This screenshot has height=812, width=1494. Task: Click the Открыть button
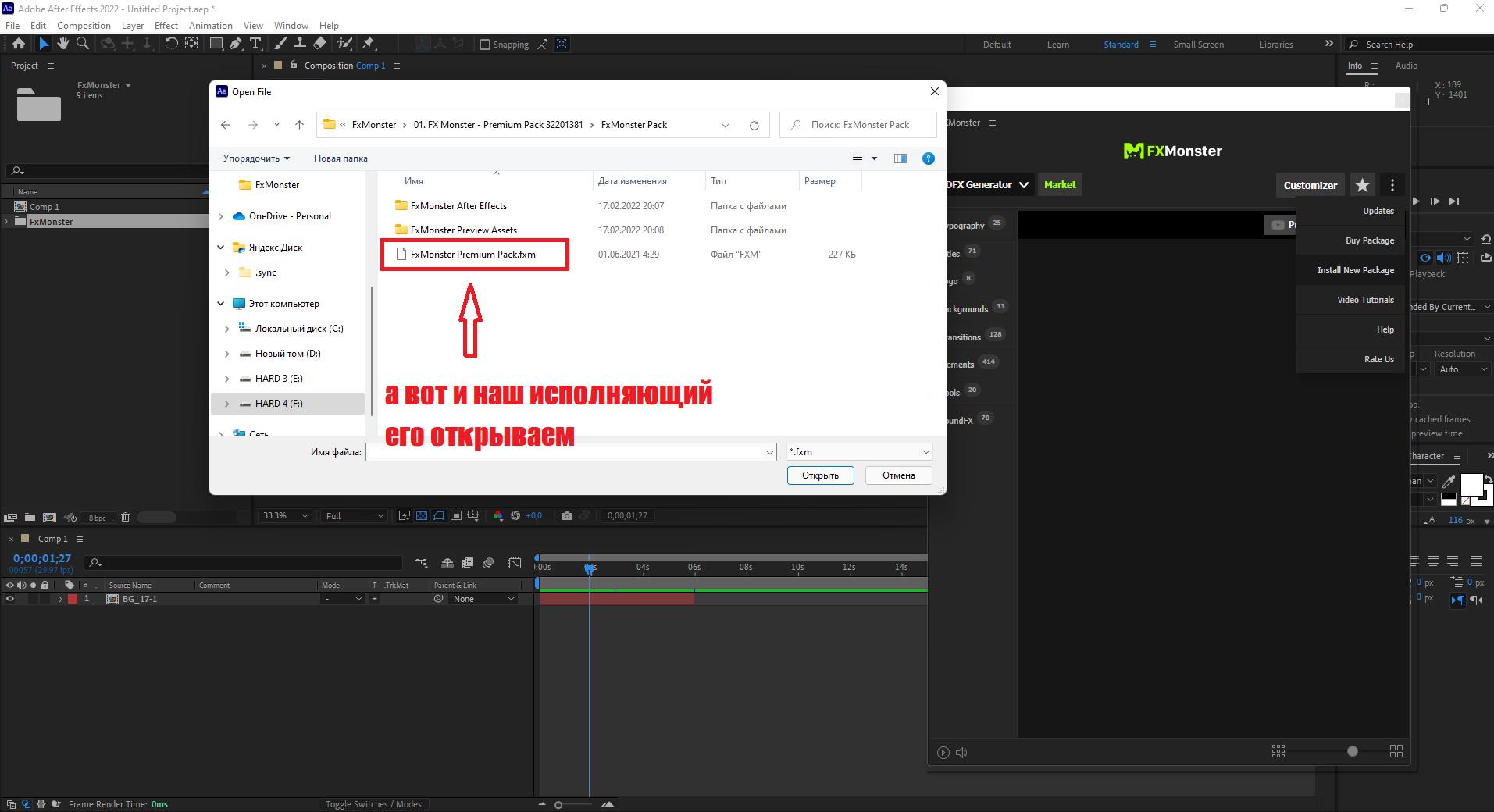pyautogui.click(x=820, y=475)
